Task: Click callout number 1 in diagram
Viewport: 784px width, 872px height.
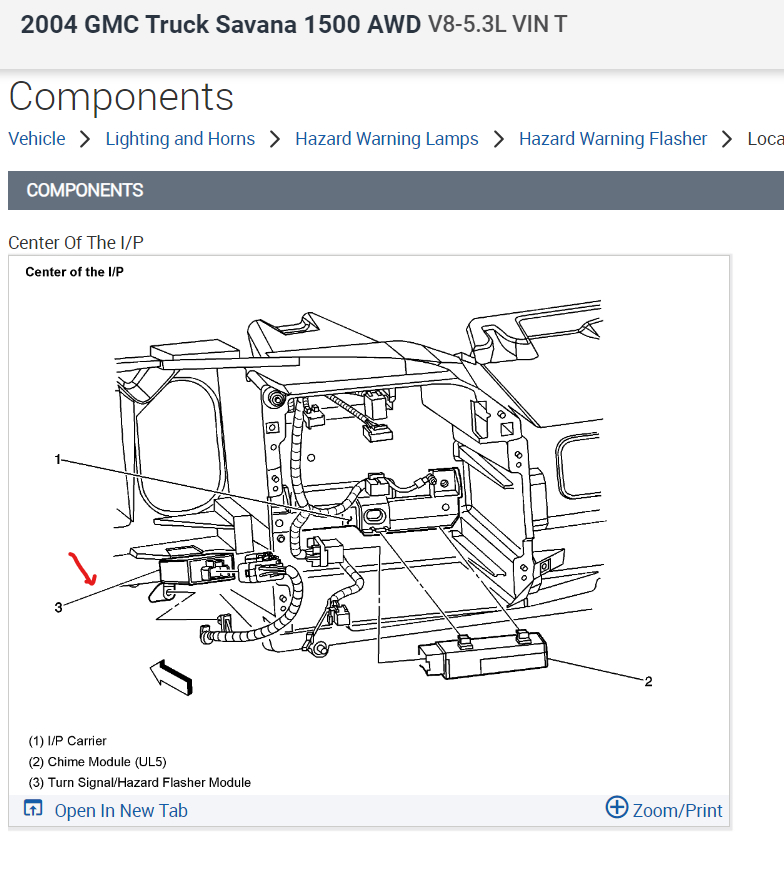Action: click(x=57, y=459)
